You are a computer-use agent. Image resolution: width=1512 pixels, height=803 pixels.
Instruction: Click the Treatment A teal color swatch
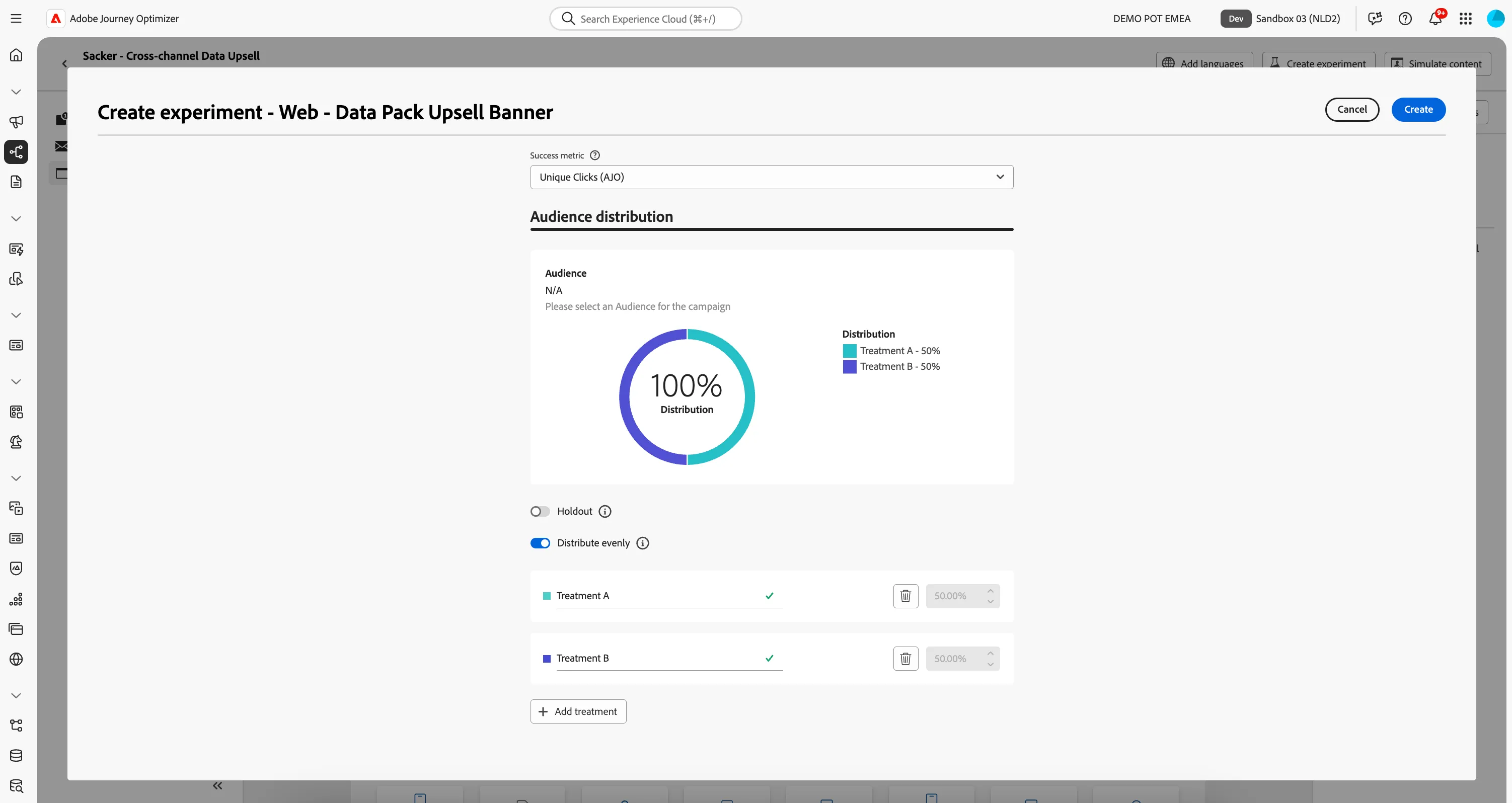(x=547, y=596)
